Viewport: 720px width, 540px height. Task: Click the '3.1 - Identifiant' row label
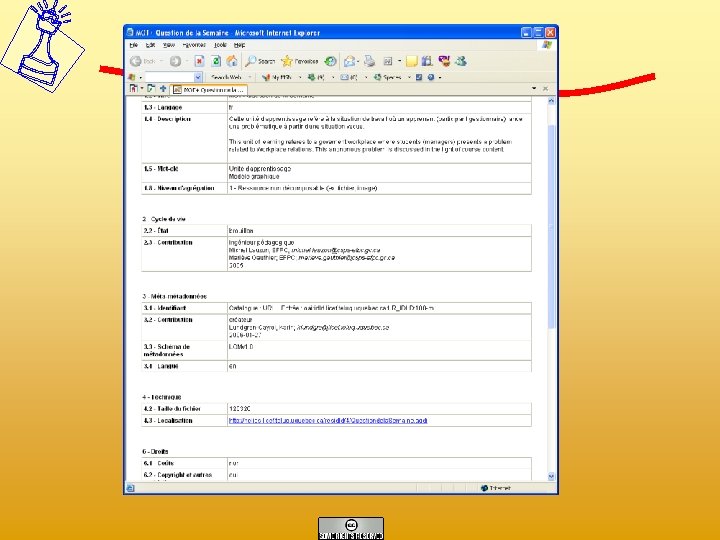pos(165,308)
